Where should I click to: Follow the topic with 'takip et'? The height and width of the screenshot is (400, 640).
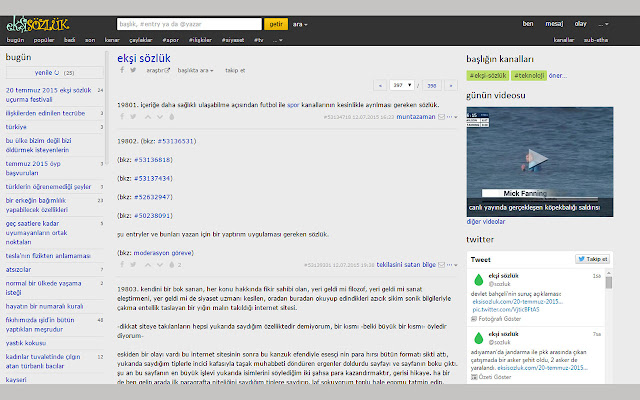235,71
